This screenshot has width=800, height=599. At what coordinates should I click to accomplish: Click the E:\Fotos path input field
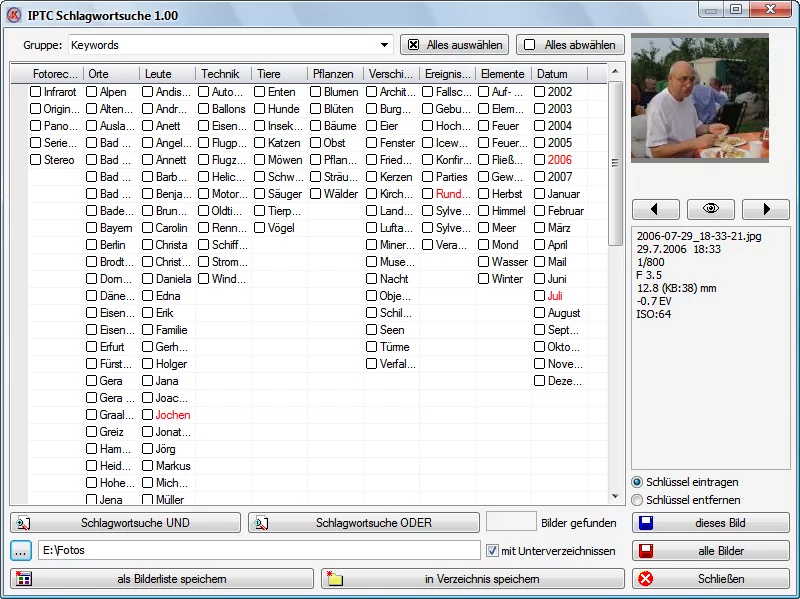point(258,550)
